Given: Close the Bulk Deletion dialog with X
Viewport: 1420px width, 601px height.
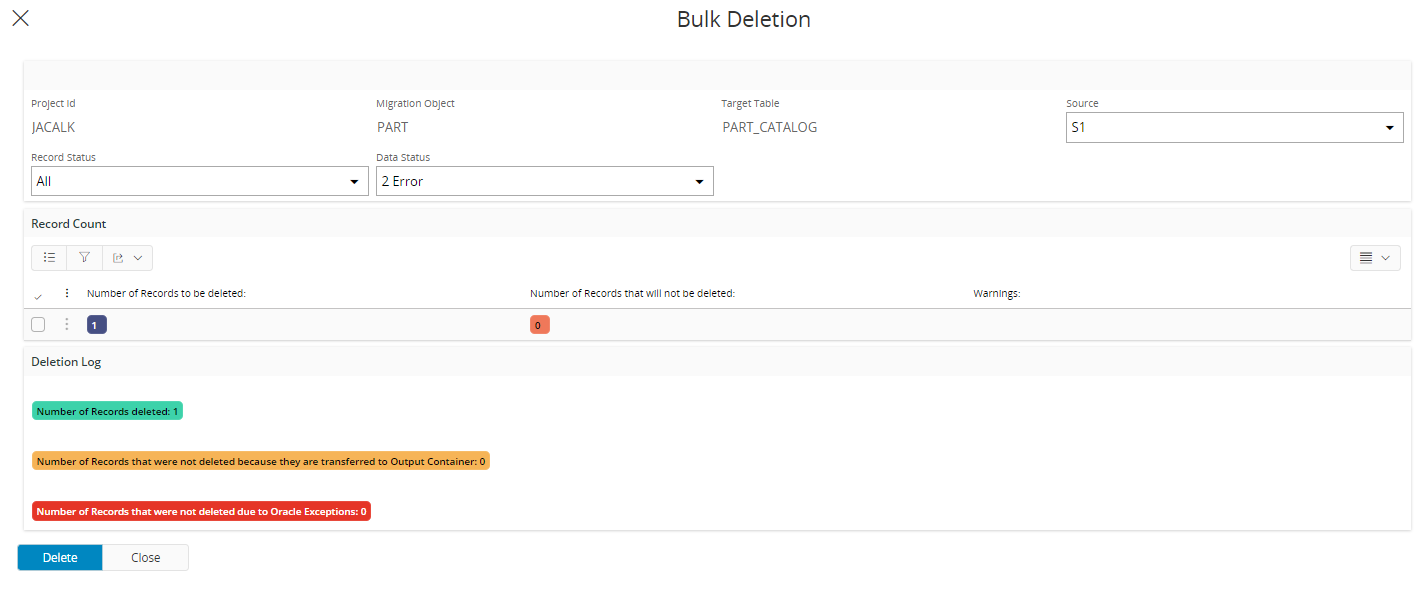Looking at the screenshot, I should click(20, 18).
